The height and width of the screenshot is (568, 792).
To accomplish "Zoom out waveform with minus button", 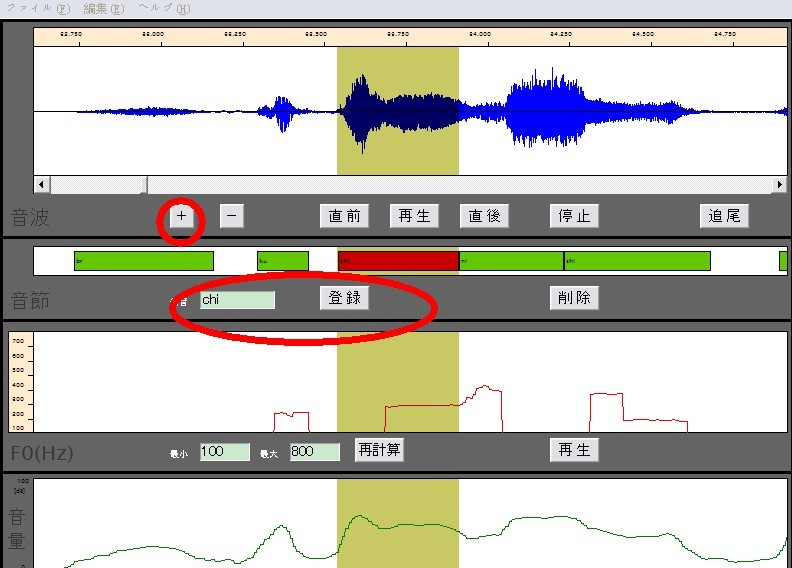I will click(x=232, y=216).
